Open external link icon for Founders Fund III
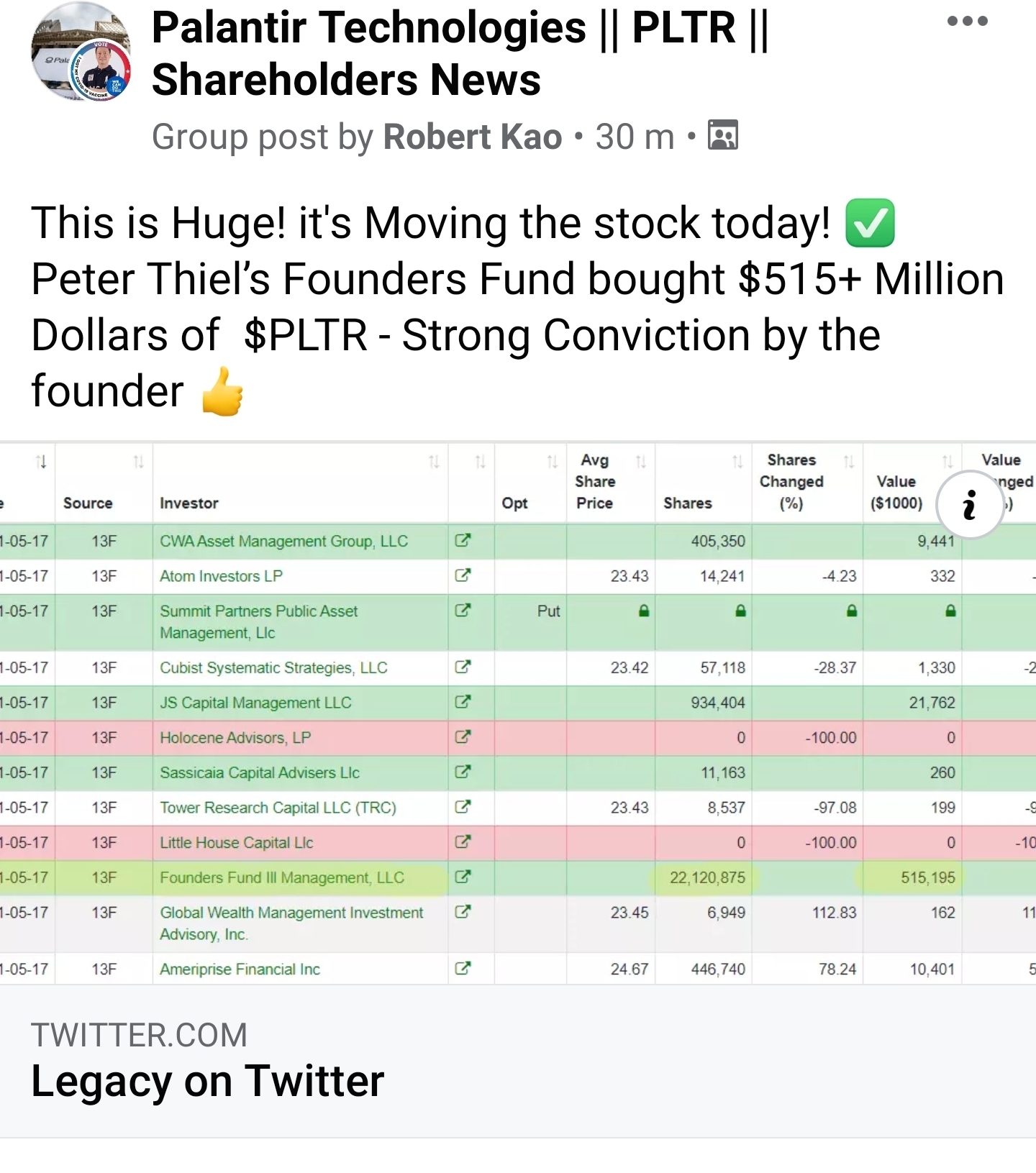The width and height of the screenshot is (1036, 1173). pos(463,877)
